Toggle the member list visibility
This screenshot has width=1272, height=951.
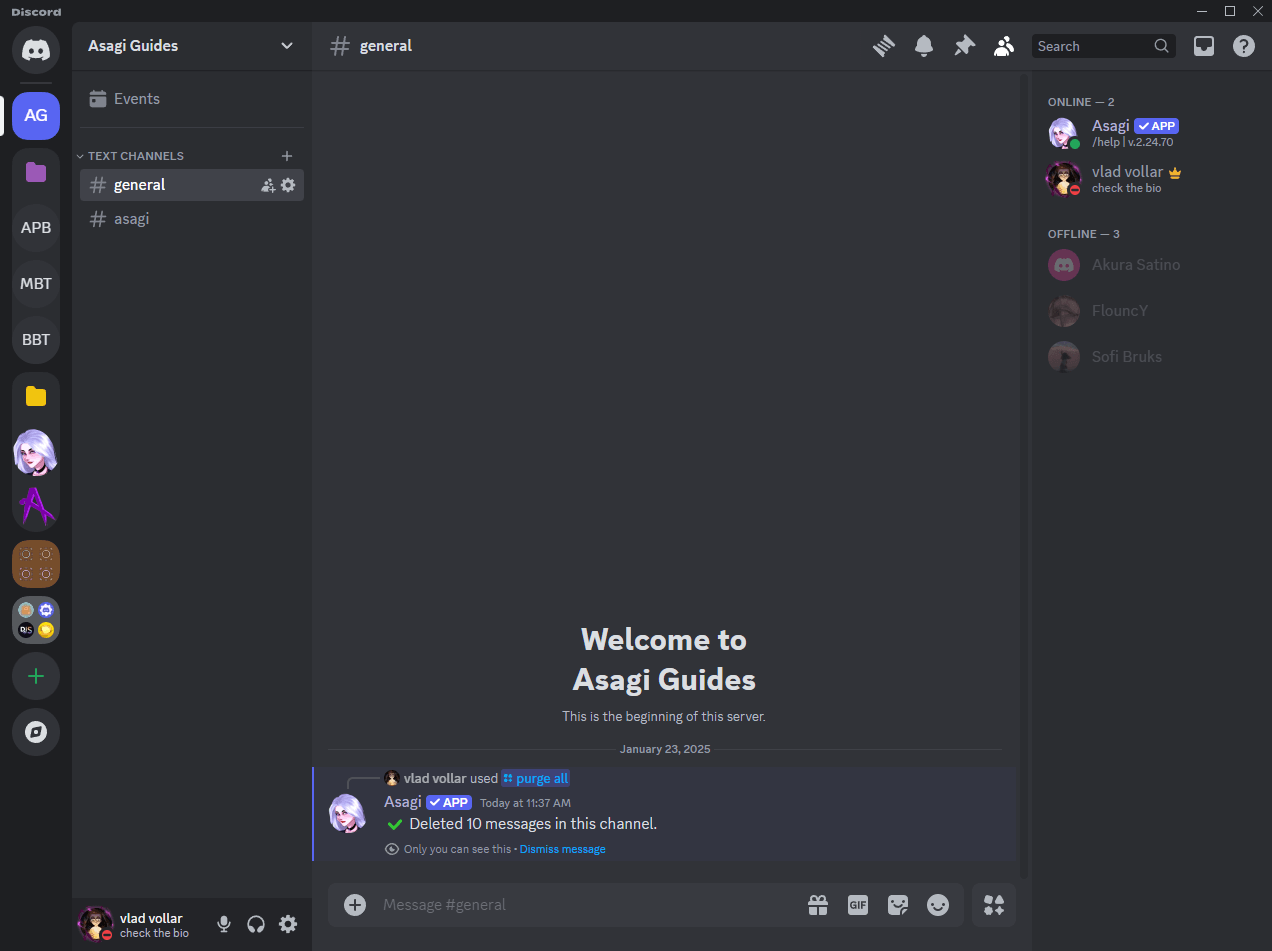(x=1004, y=46)
